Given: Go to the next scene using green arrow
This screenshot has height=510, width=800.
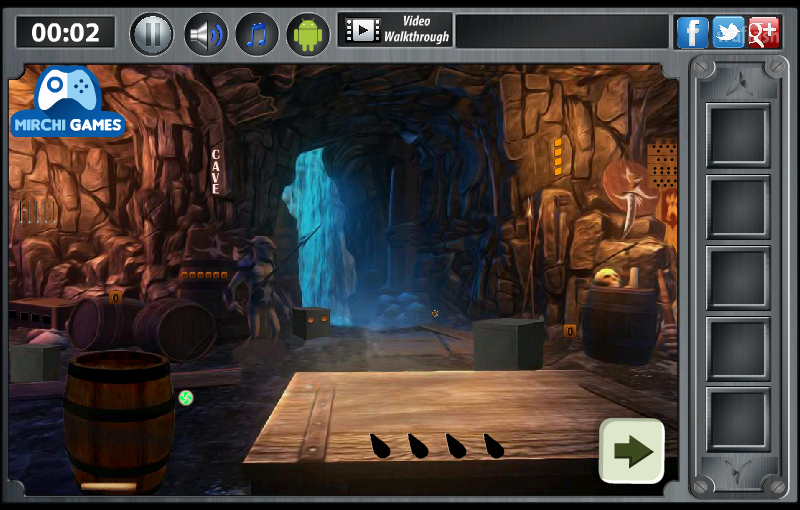Looking at the screenshot, I should click(632, 451).
